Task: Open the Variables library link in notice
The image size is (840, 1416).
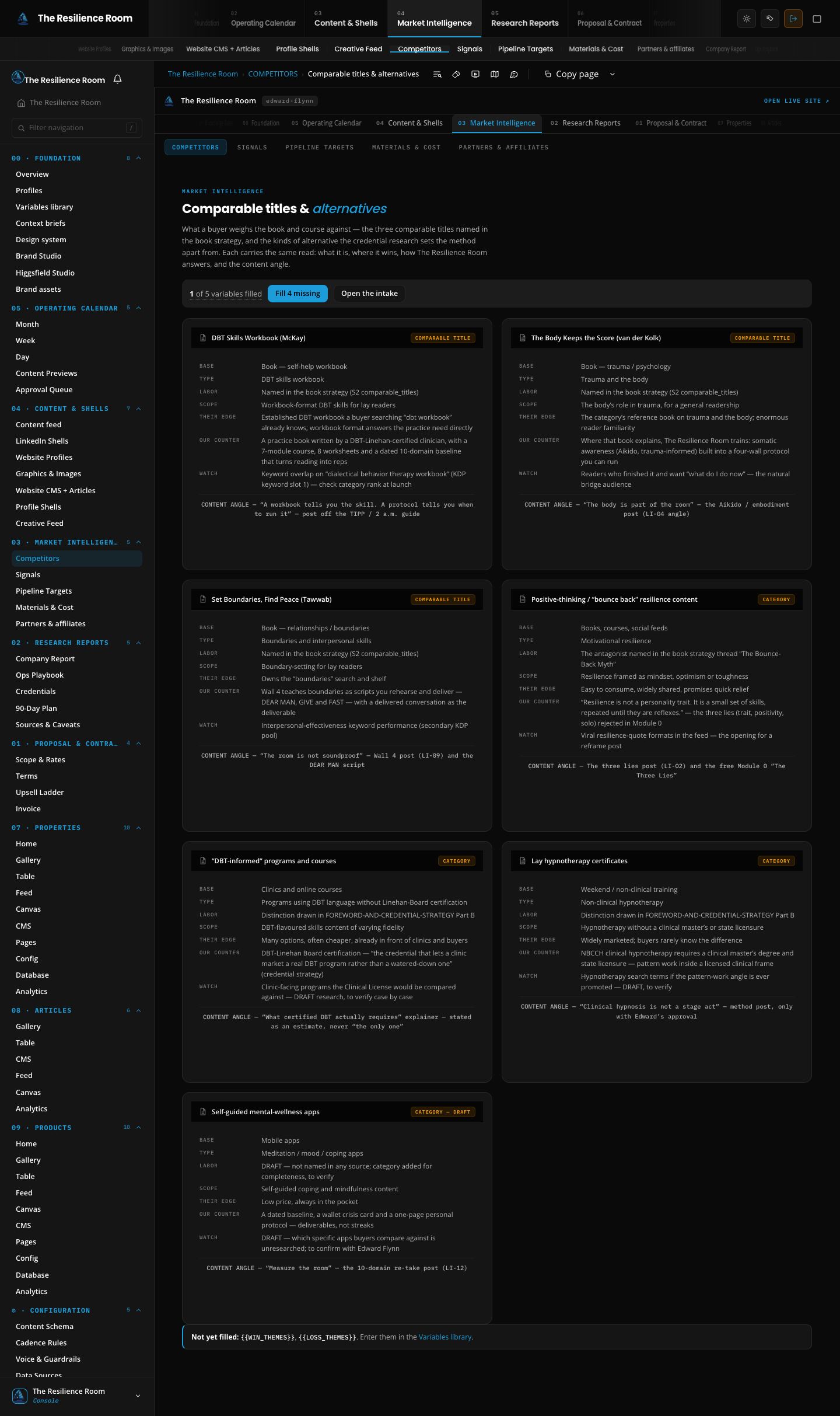Action: pos(445,1337)
